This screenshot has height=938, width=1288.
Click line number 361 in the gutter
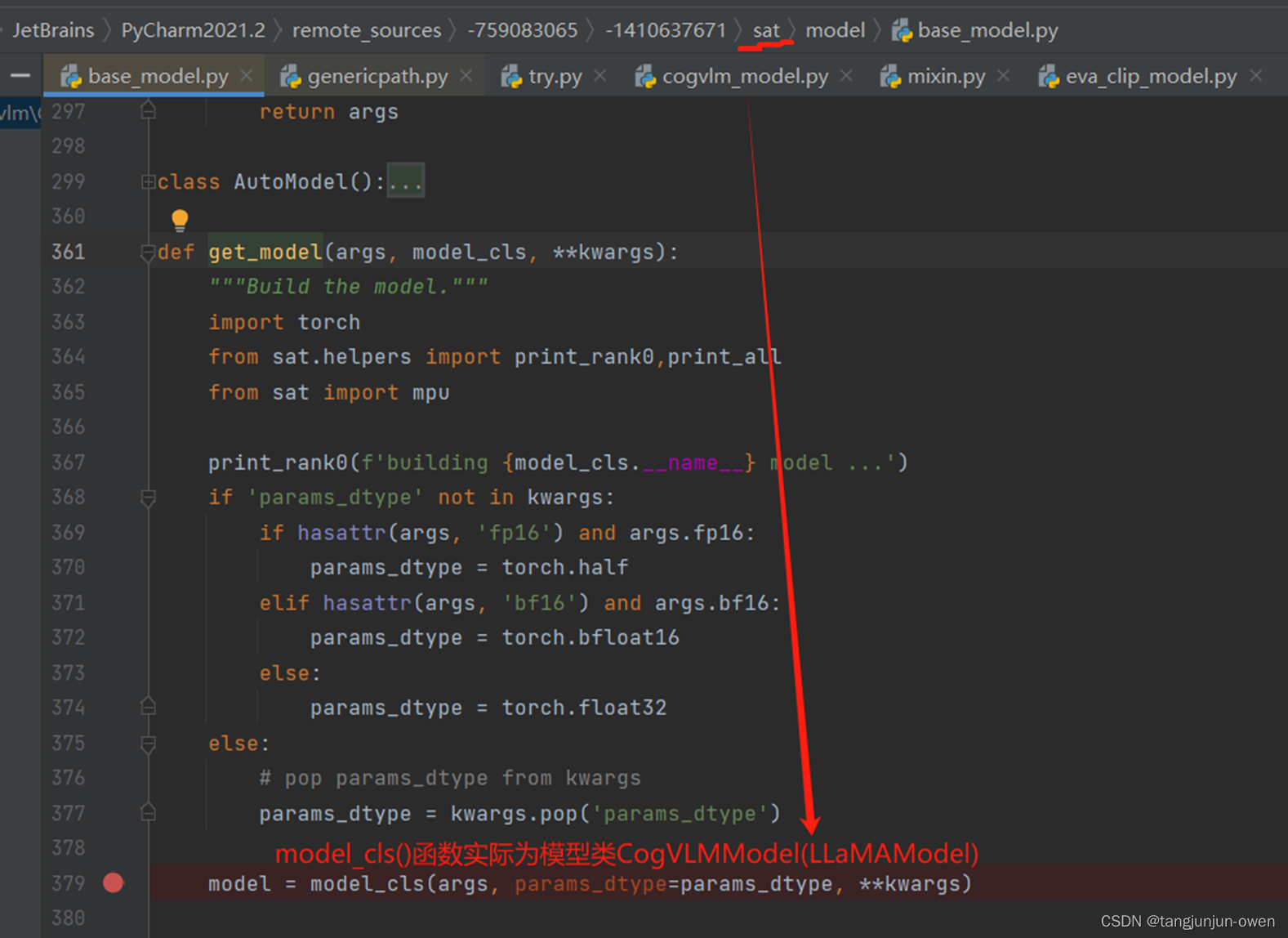(69, 252)
